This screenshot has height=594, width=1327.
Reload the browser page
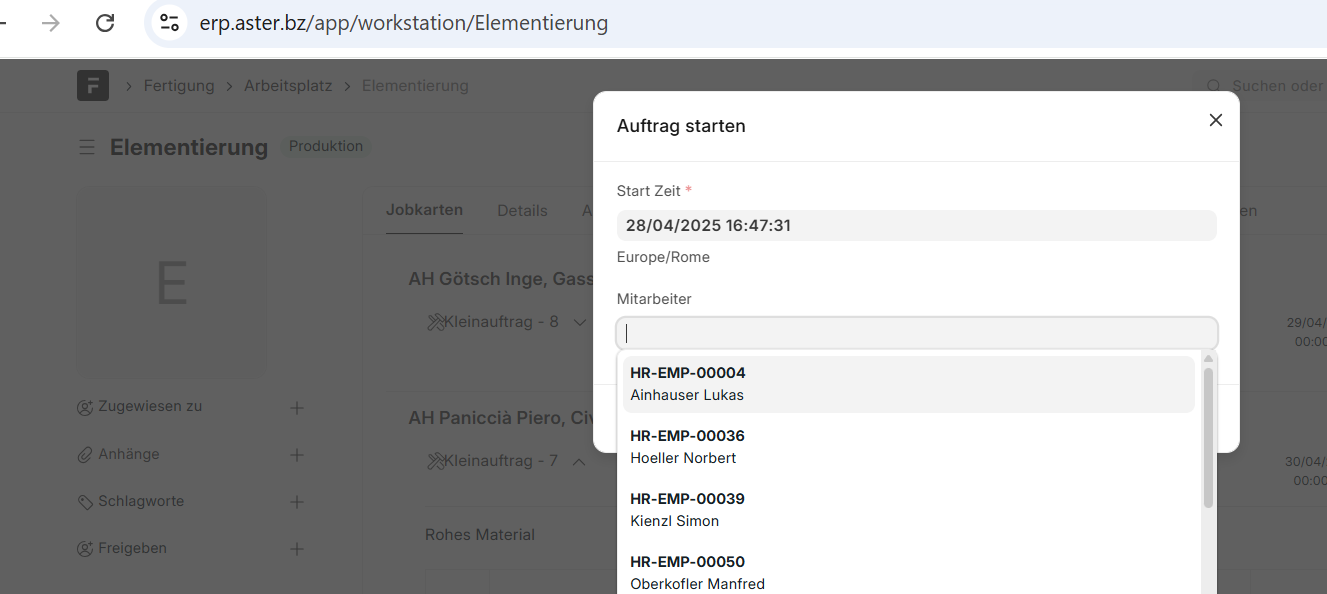tap(105, 23)
